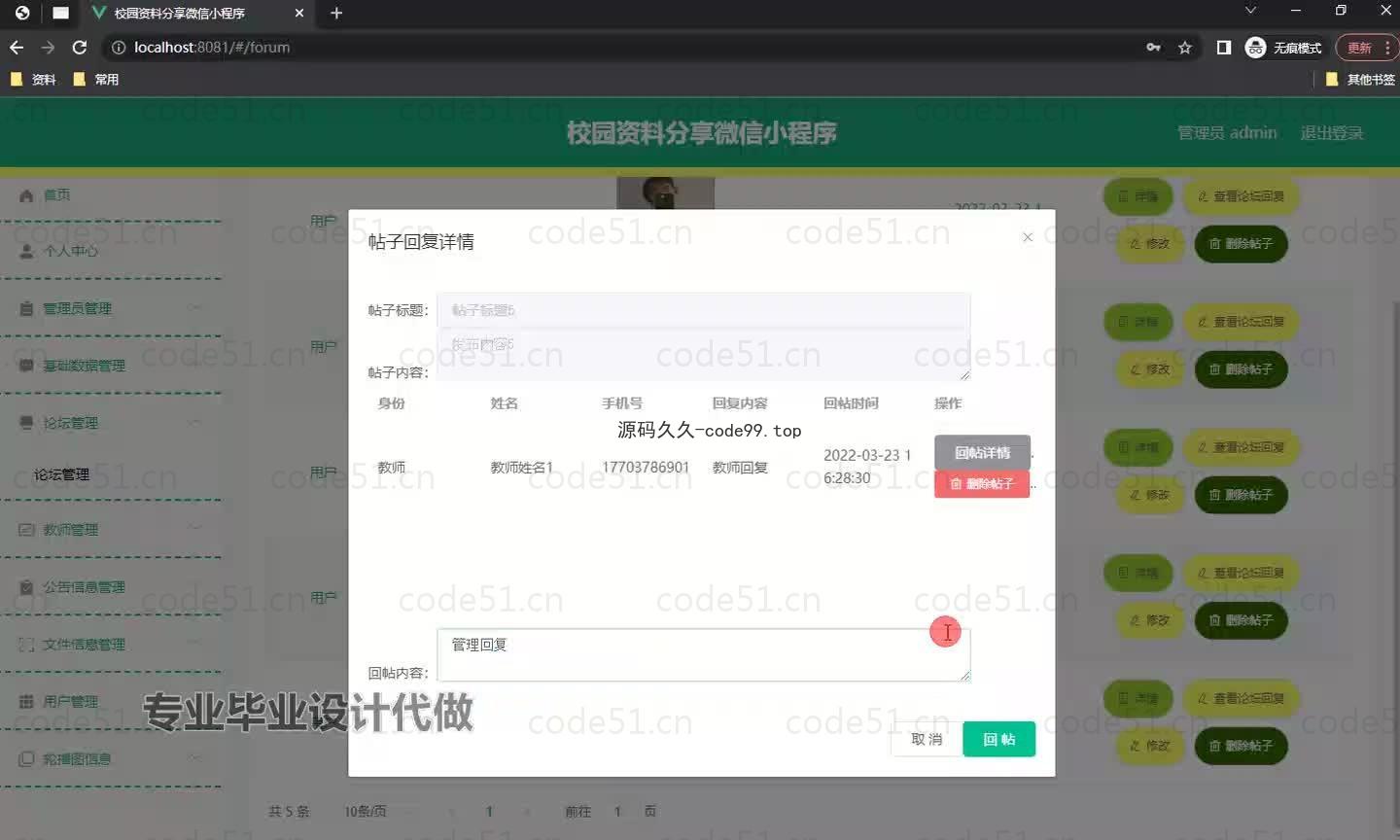
Task: Open a new browser tab
Action: coord(336,13)
